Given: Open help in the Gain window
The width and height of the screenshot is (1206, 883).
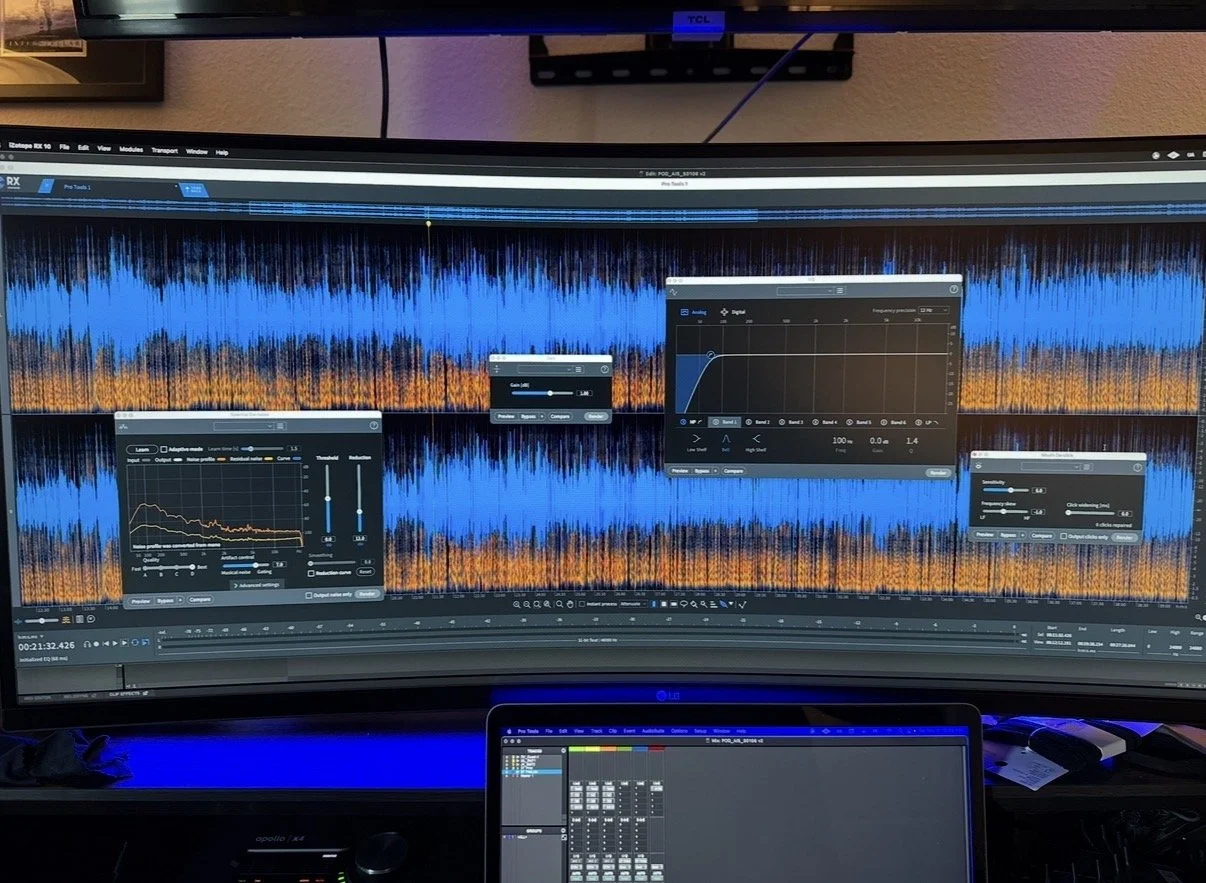Looking at the screenshot, I should pos(605,369).
